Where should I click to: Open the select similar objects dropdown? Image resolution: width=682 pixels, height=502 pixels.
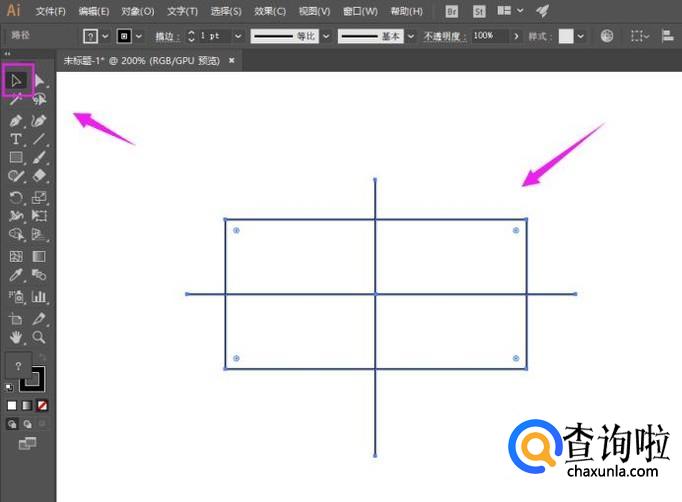[x=639, y=36]
